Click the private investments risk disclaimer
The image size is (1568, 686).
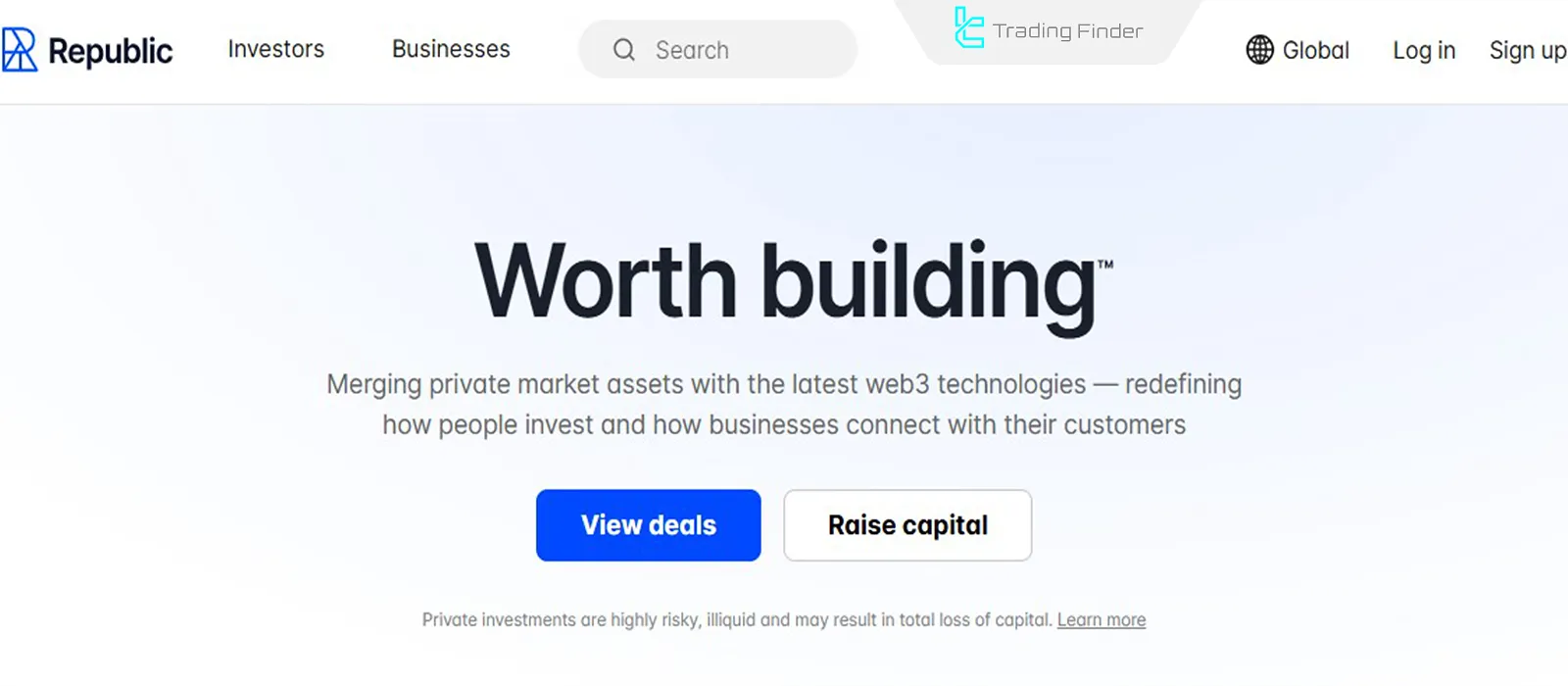pyautogui.click(x=737, y=620)
